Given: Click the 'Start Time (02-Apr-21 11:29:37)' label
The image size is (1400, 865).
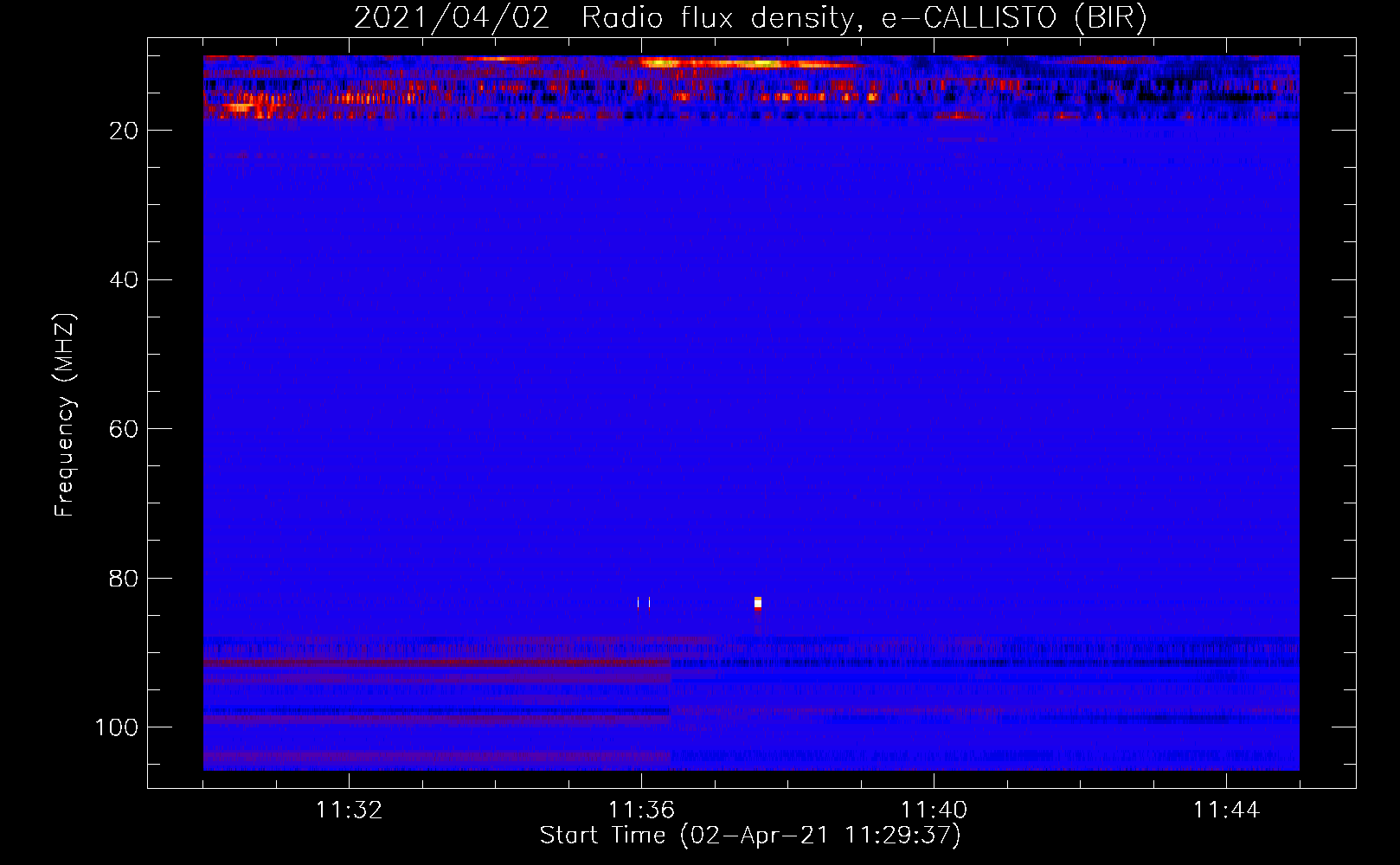Looking at the screenshot, I should pyautogui.click(x=750, y=836).
